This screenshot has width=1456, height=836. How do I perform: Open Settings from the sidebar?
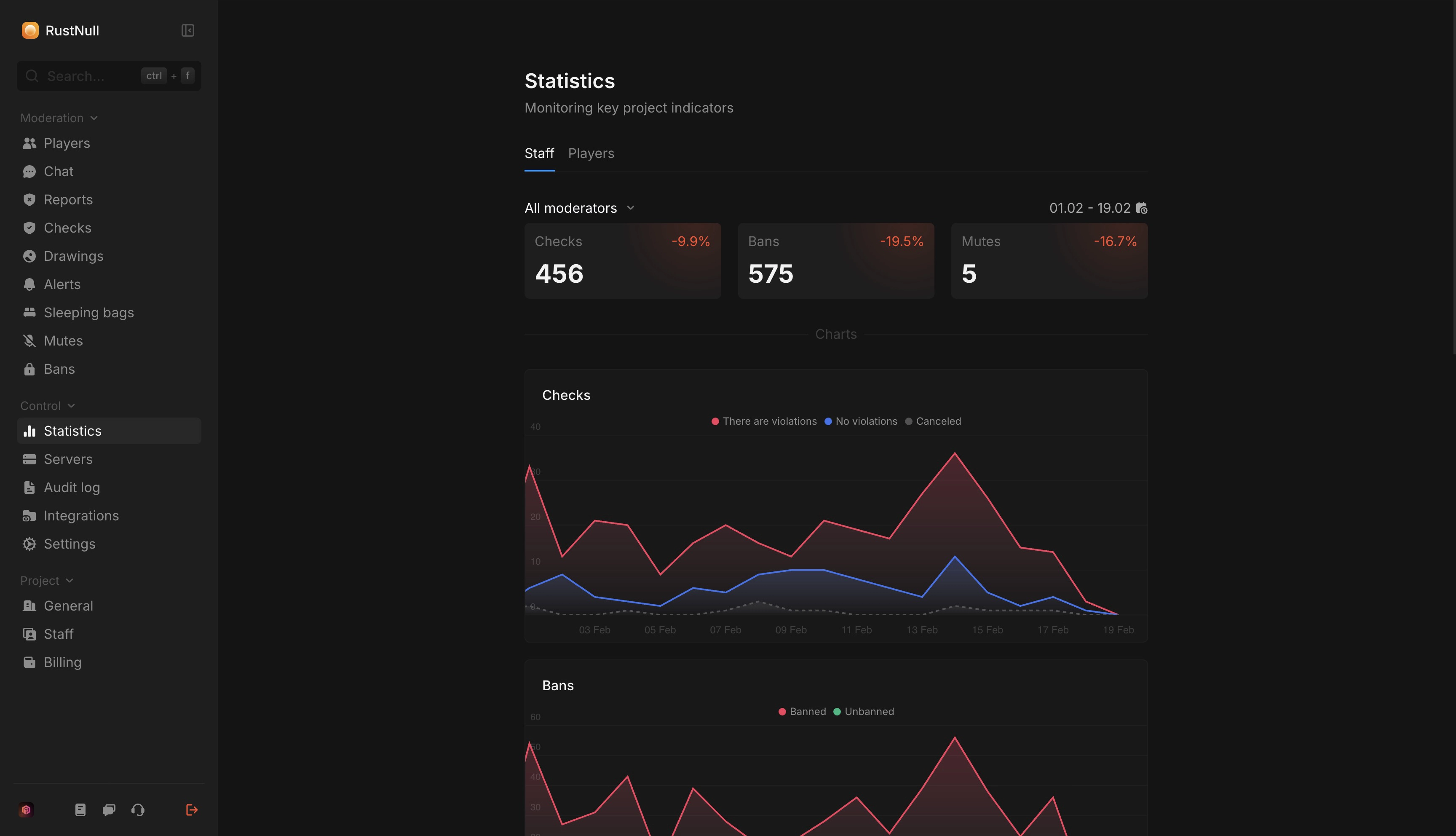click(70, 544)
